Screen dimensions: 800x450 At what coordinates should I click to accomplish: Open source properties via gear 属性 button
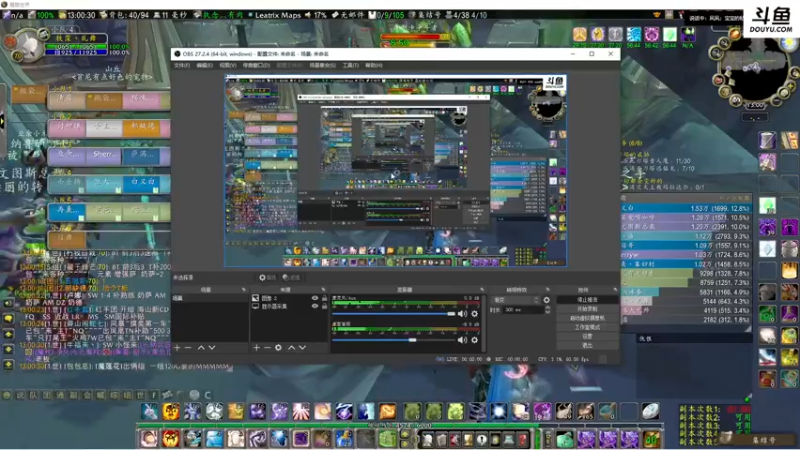coord(267,278)
